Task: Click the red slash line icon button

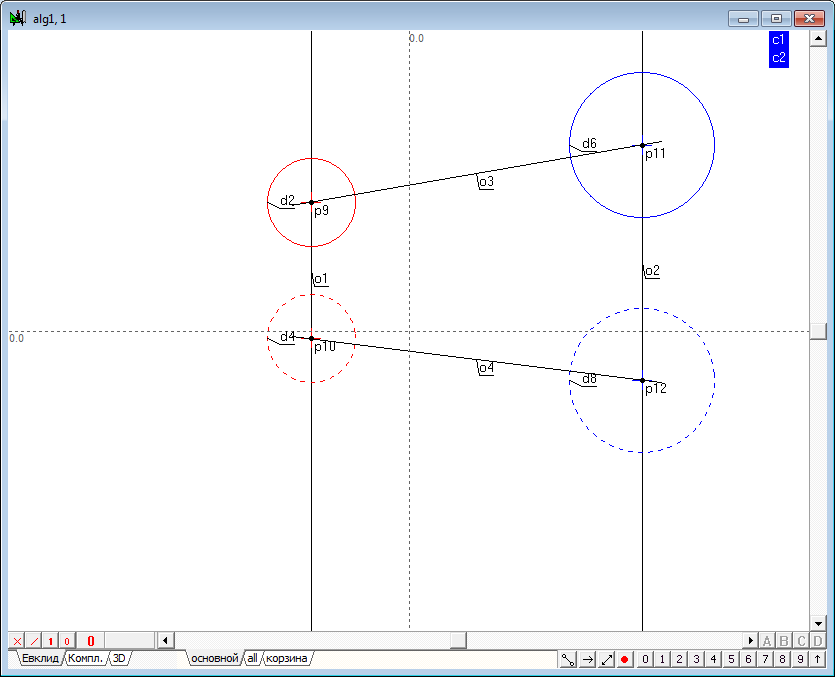Action: point(34,641)
